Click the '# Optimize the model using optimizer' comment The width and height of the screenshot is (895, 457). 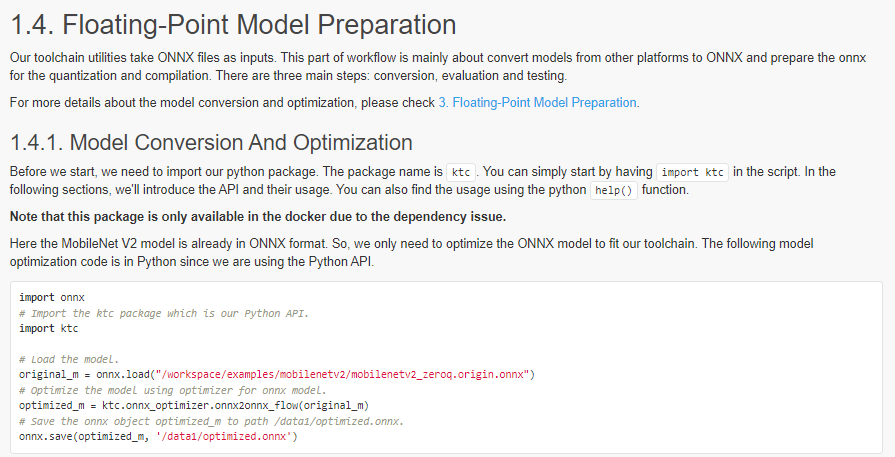point(173,390)
